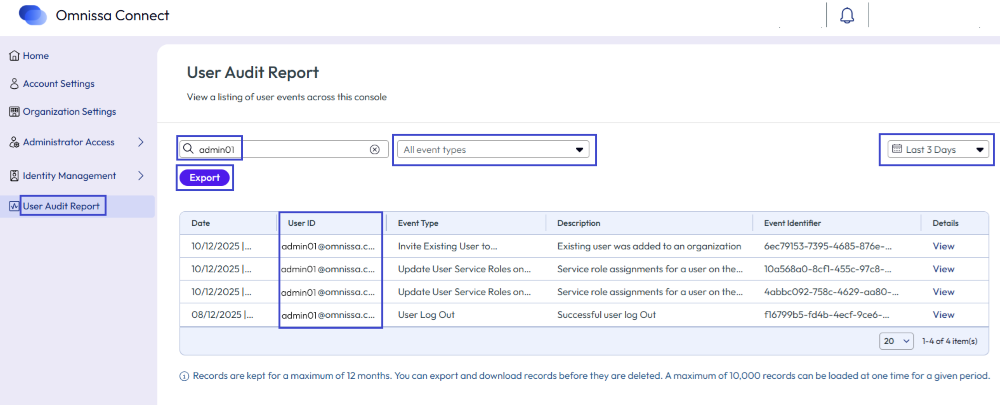View details of event 4abbc092-758c
1000x405 pixels.
pos(943,291)
